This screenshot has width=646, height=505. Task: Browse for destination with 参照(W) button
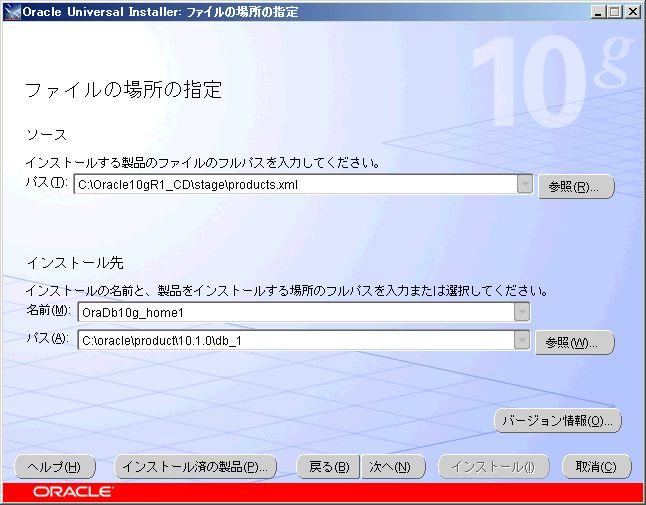[x=574, y=342]
